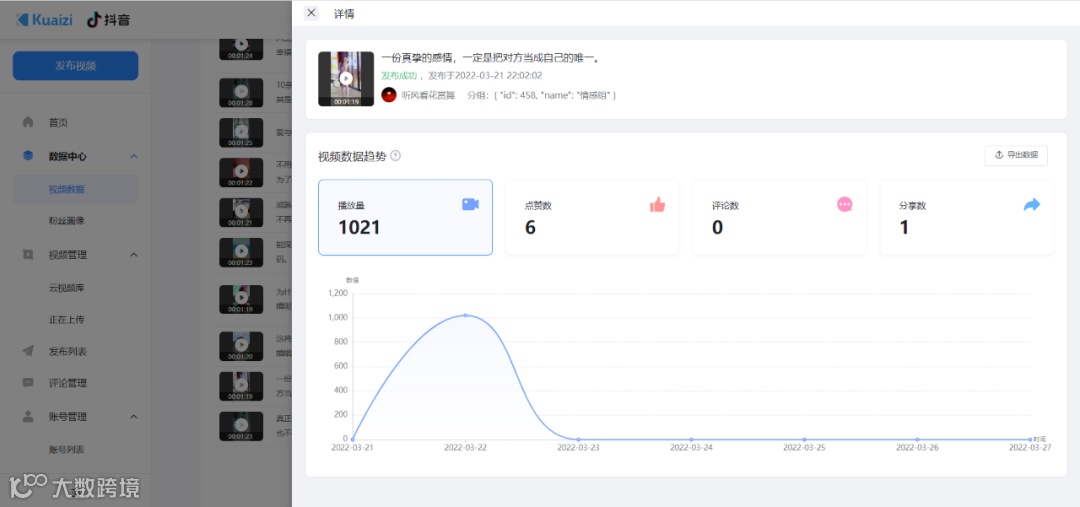The width and height of the screenshot is (1080, 507).
Task: Click the user icon beside 账号管理
Action: [x=28, y=416]
